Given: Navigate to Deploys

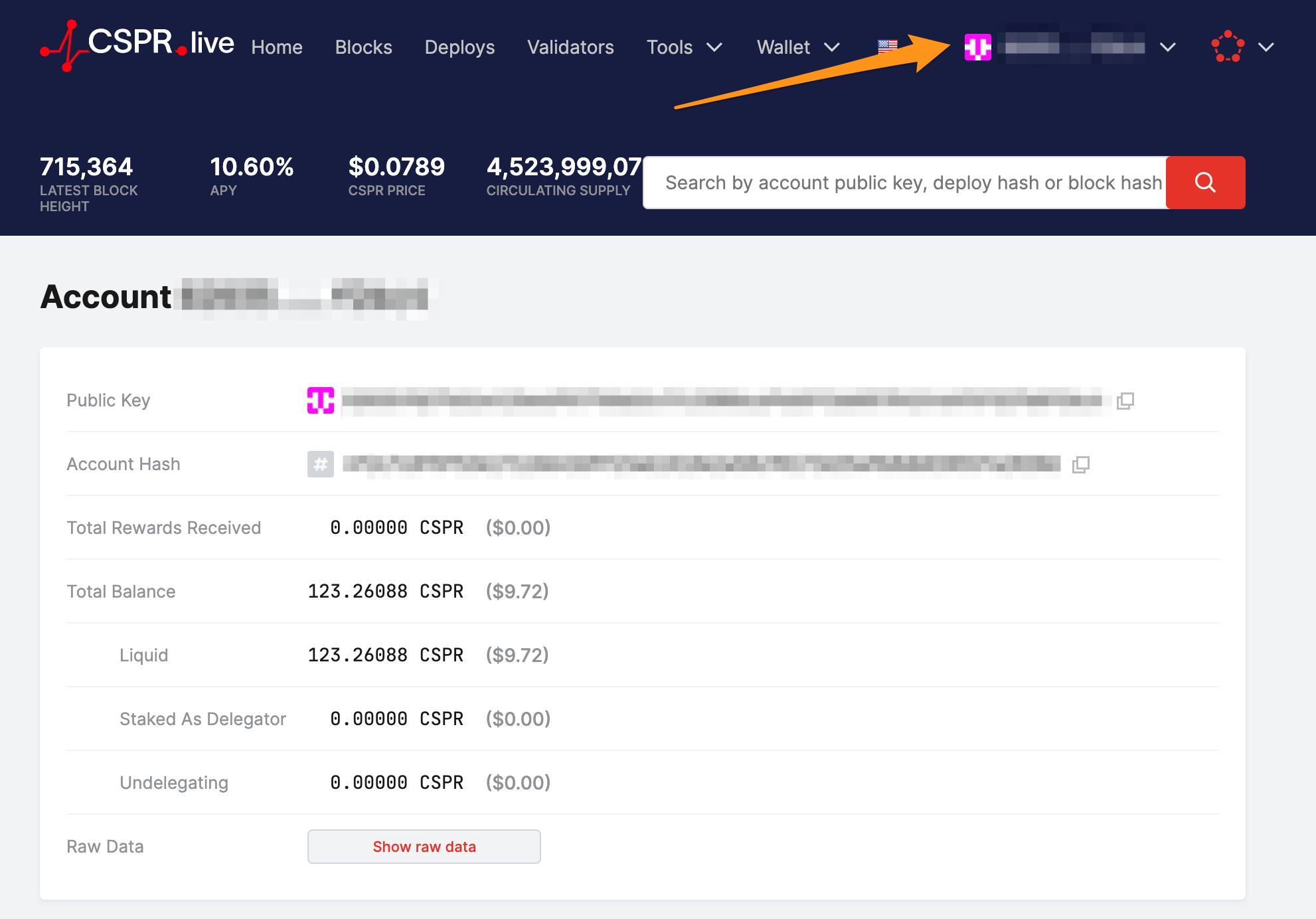Looking at the screenshot, I should tap(459, 47).
